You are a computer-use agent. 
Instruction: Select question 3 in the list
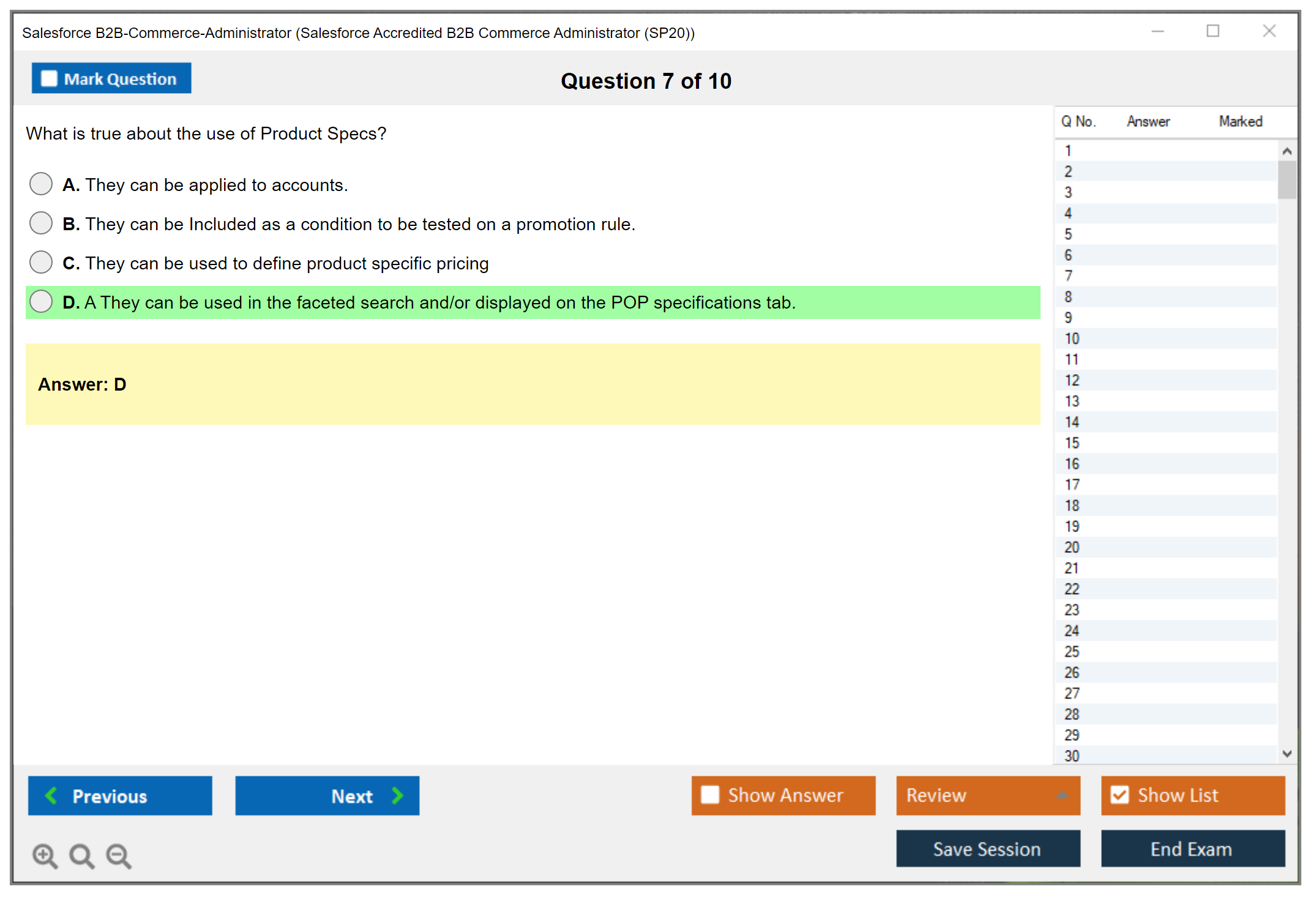1068,192
